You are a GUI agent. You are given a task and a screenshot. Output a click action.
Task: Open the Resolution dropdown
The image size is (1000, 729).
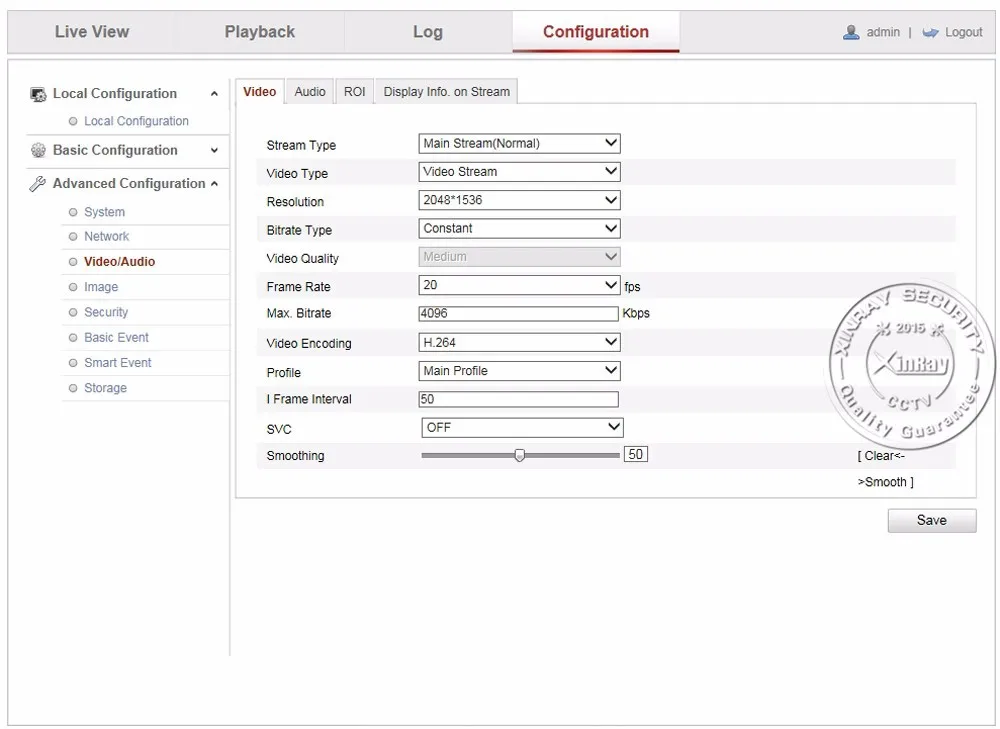pyautogui.click(x=519, y=200)
